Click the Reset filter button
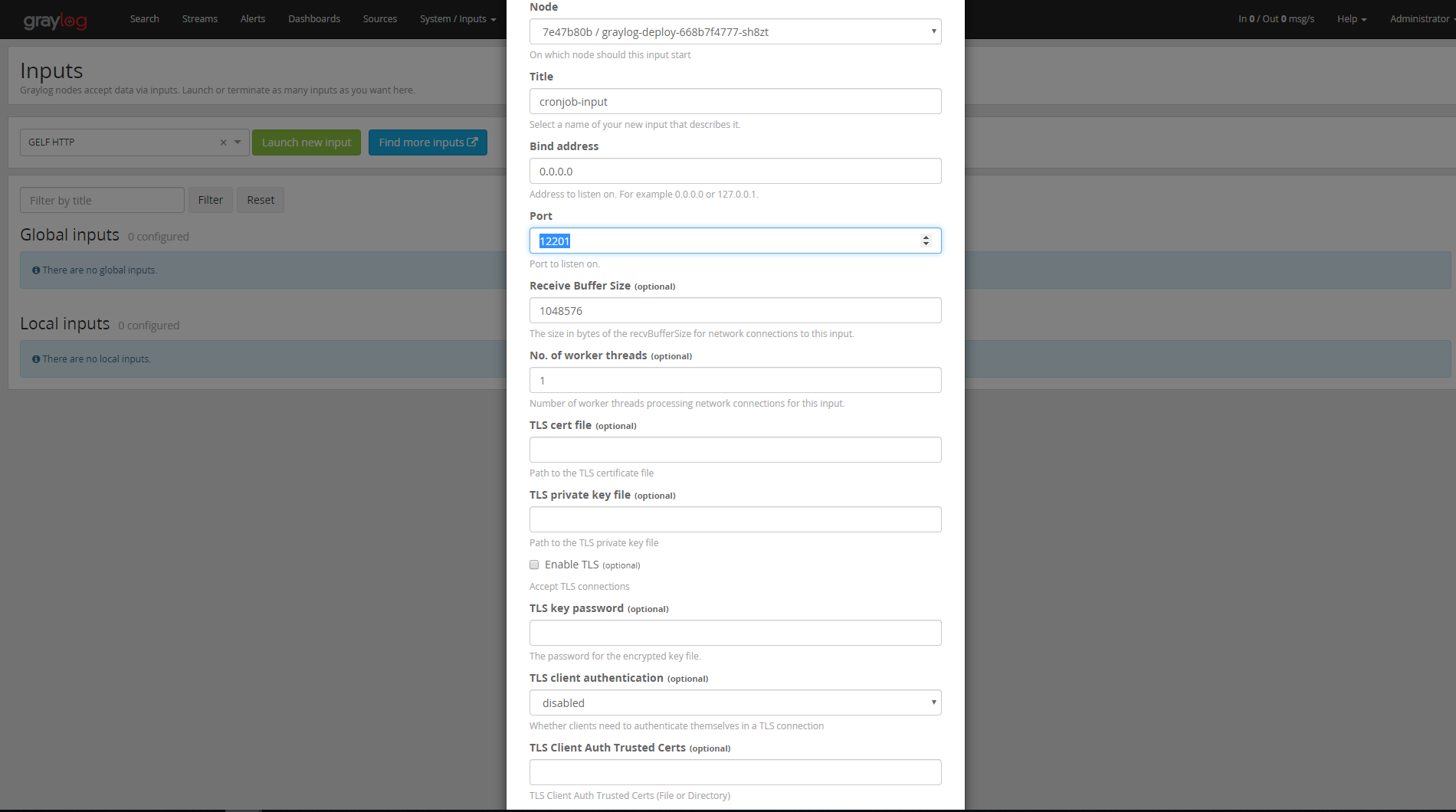 click(261, 200)
